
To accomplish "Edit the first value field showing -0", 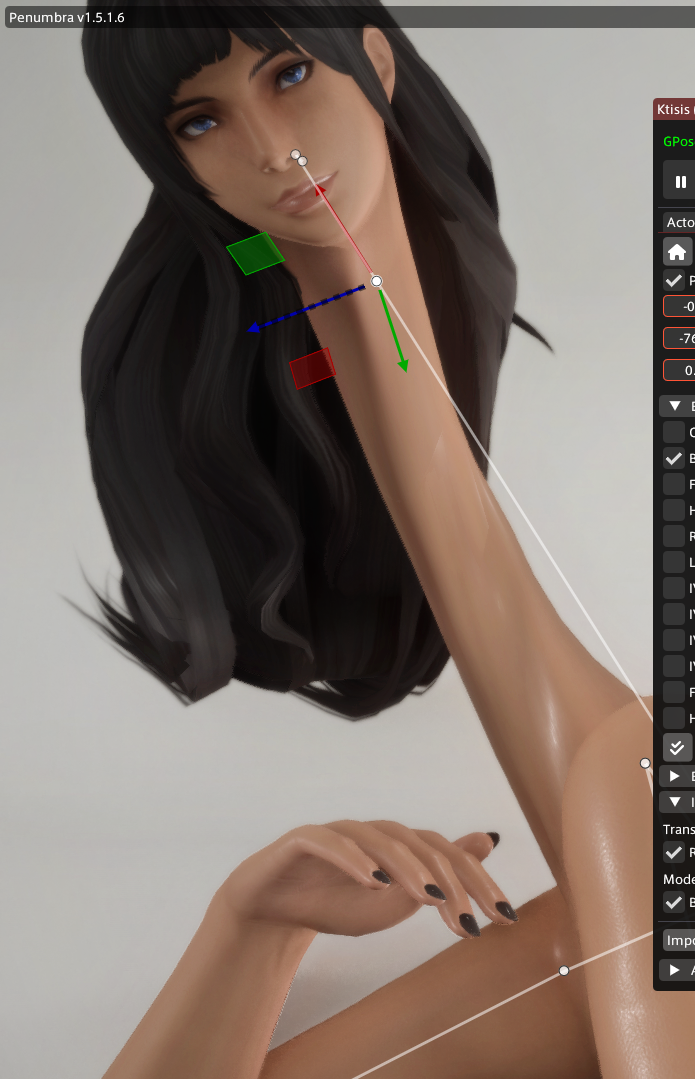I will [x=679, y=306].
